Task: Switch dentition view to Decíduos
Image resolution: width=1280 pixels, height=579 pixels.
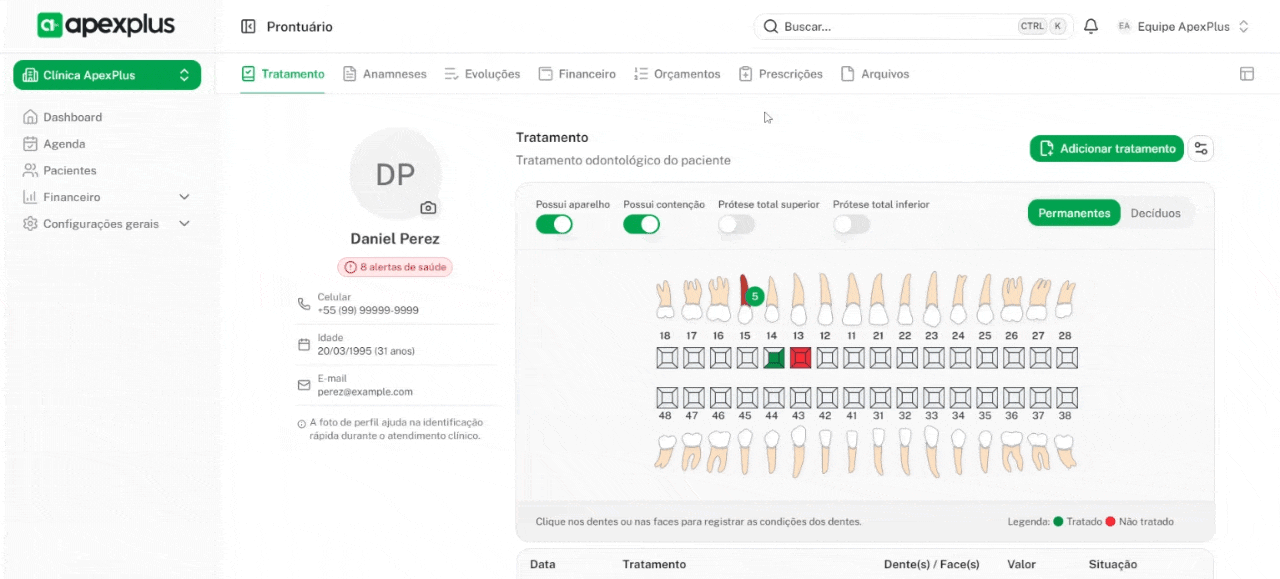Action: [x=1155, y=213]
